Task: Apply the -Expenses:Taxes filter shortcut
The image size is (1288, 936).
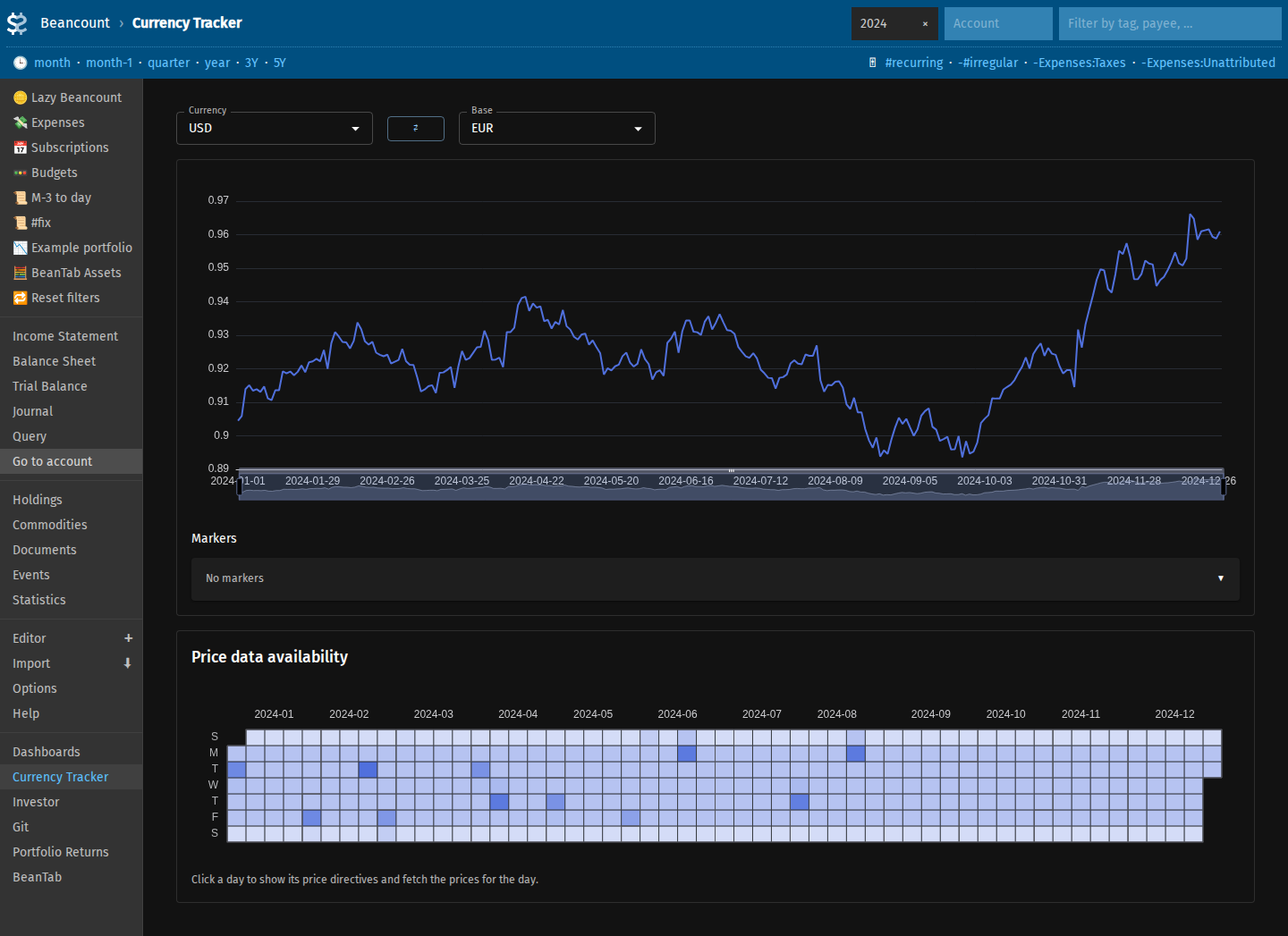Action: 1080,63
